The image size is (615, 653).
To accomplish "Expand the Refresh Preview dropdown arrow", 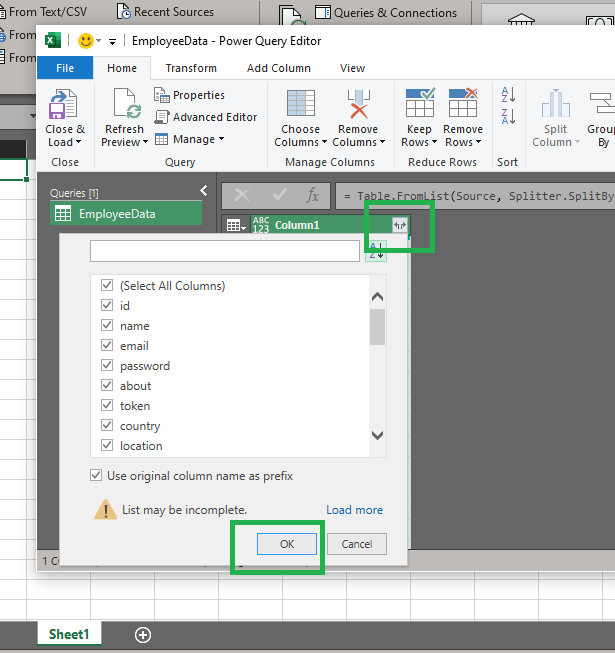I will pos(145,142).
